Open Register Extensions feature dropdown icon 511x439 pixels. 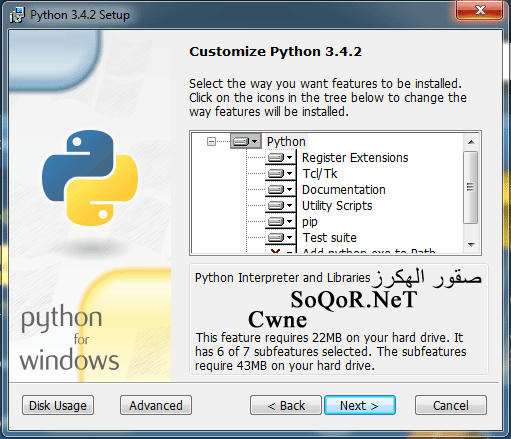281,157
